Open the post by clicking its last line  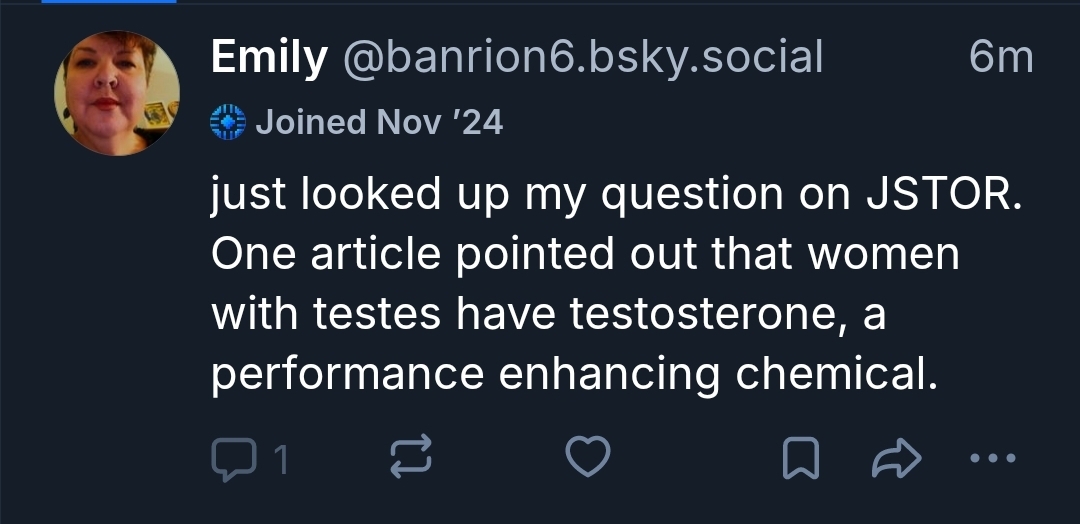click(576, 373)
